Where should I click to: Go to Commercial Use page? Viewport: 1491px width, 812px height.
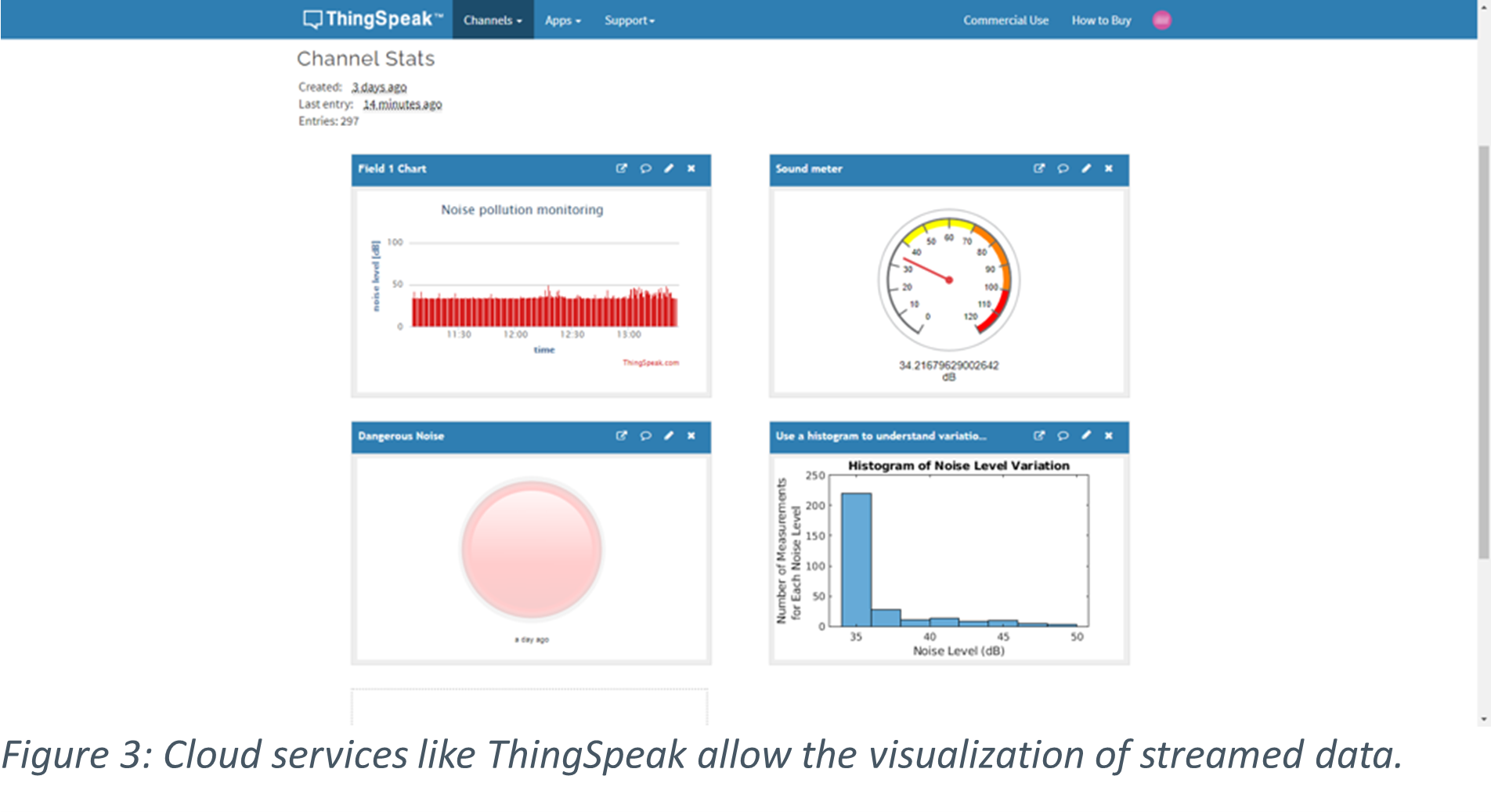point(1005,20)
